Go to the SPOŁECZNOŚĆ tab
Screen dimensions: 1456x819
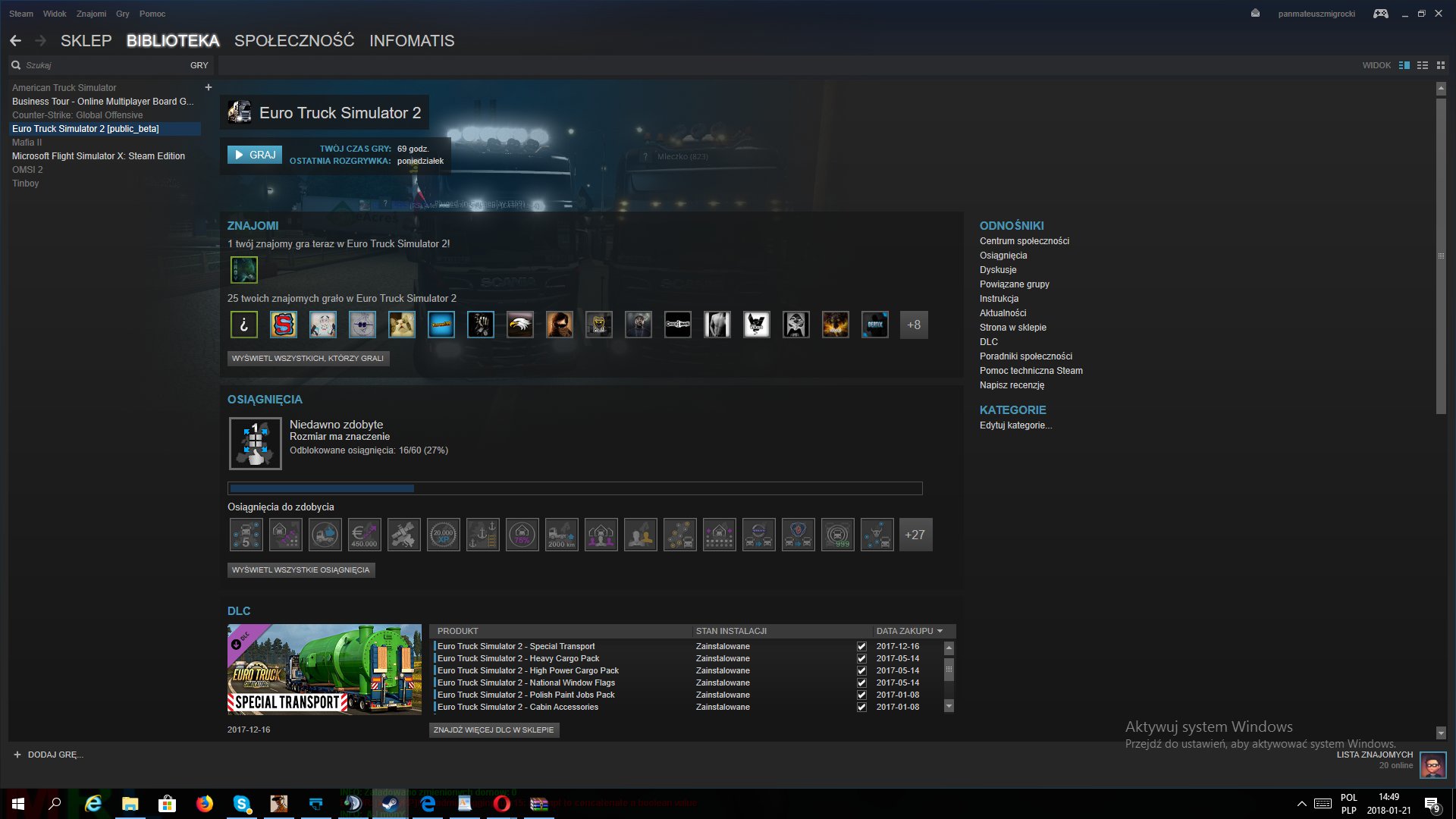pyautogui.click(x=294, y=41)
